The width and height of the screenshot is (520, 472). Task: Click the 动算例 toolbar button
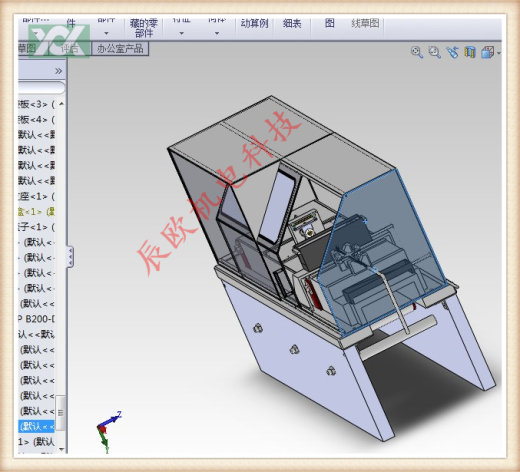254,23
